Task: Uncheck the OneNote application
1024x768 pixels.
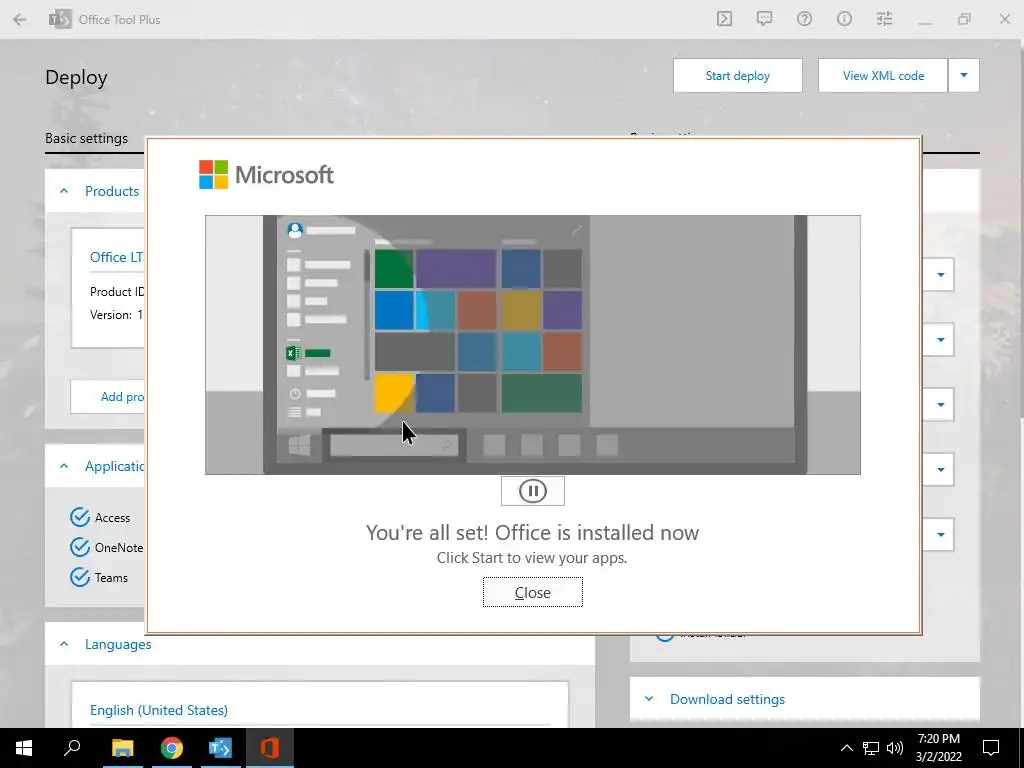Action: (x=80, y=547)
